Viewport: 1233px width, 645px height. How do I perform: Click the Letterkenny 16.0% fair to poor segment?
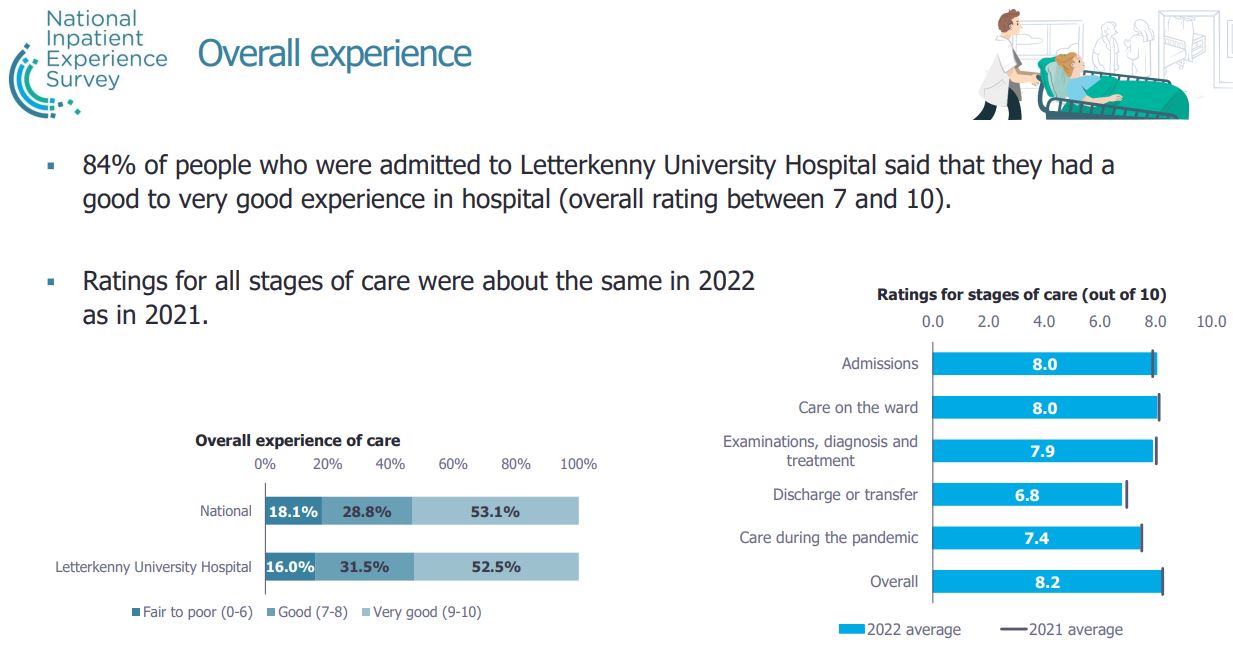click(x=290, y=567)
